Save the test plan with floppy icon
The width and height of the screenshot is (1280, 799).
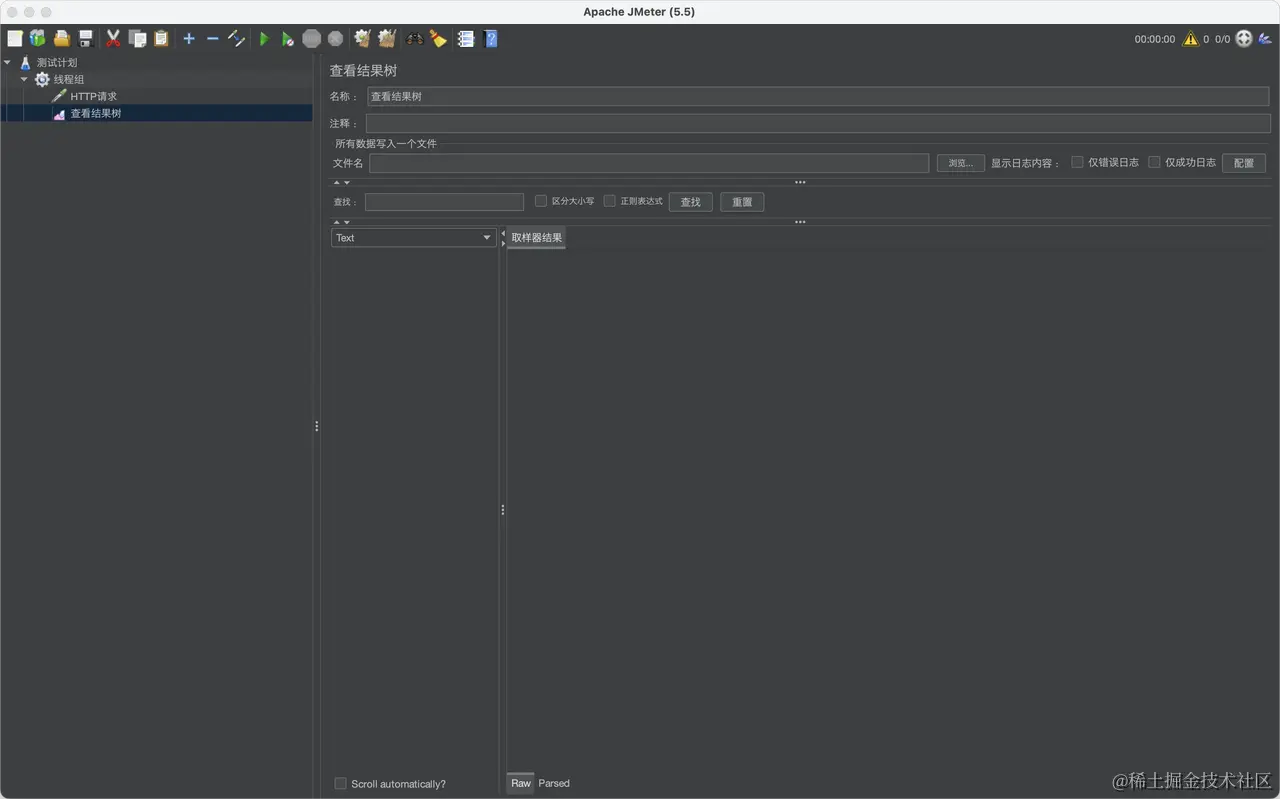[x=86, y=39]
